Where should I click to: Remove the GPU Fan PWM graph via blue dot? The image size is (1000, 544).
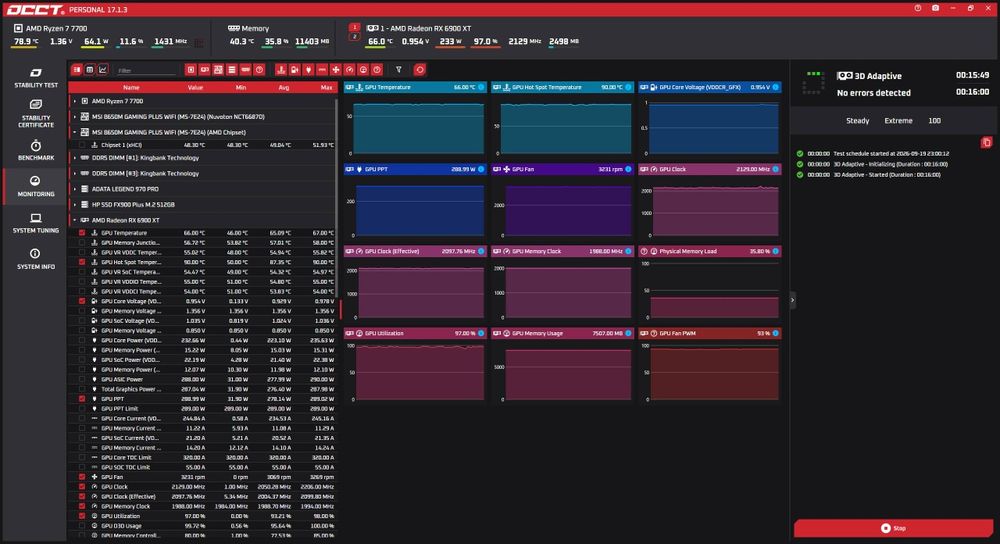tap(776, 333)
